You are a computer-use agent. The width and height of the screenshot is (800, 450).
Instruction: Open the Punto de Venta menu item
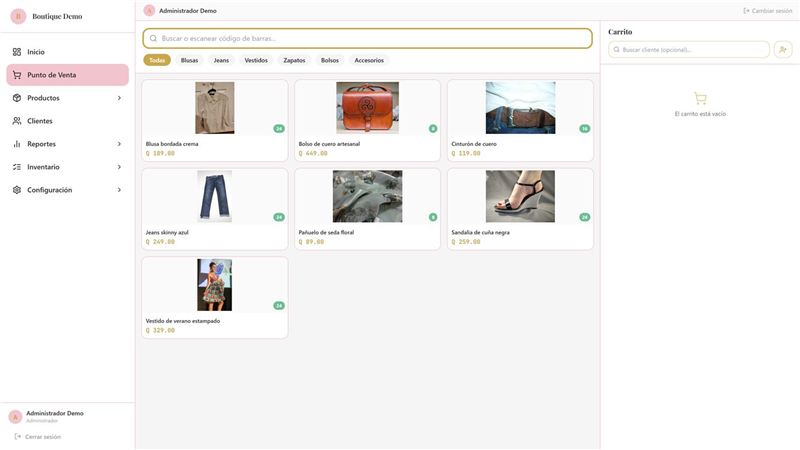pyautogui.click(x=67, y=75)
